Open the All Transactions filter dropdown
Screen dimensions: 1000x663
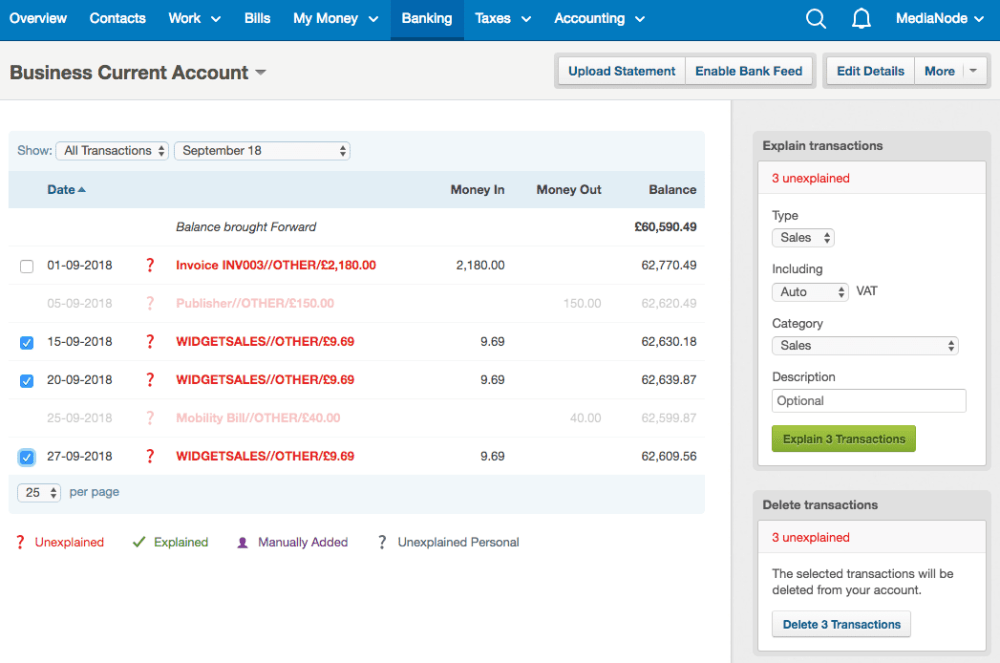[x=111, y=150]
